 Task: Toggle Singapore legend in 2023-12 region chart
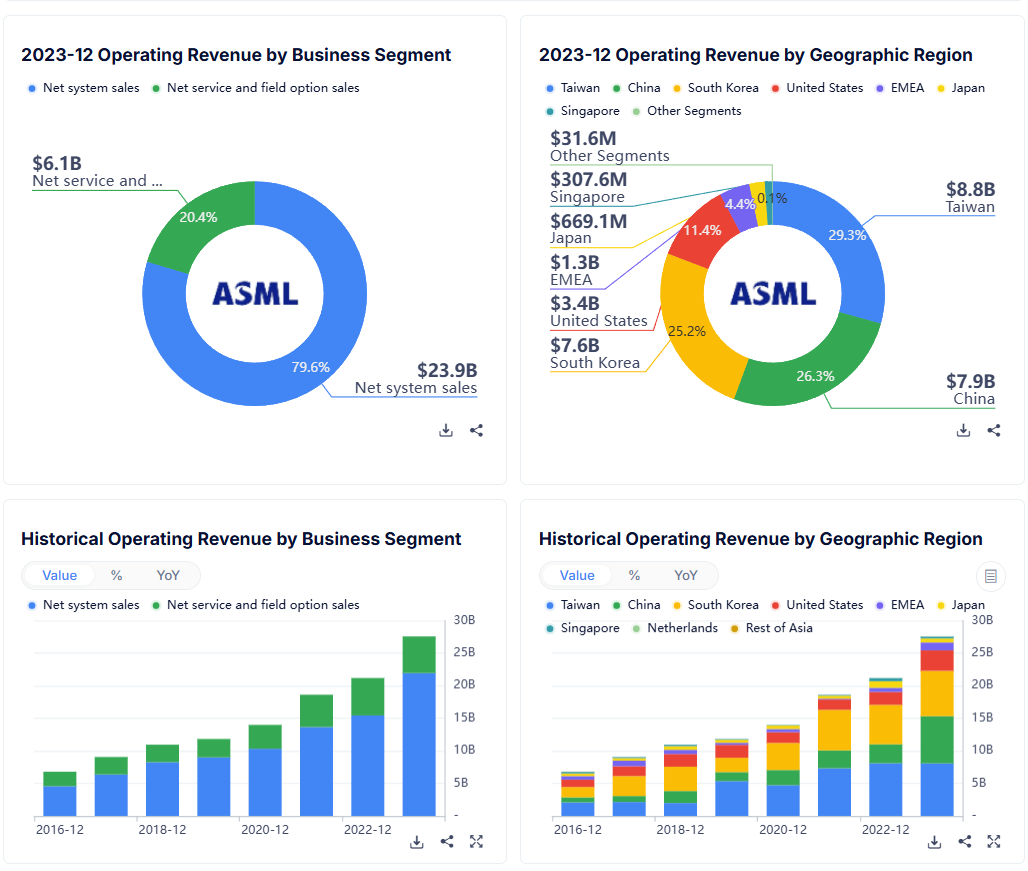coord(583,111)
